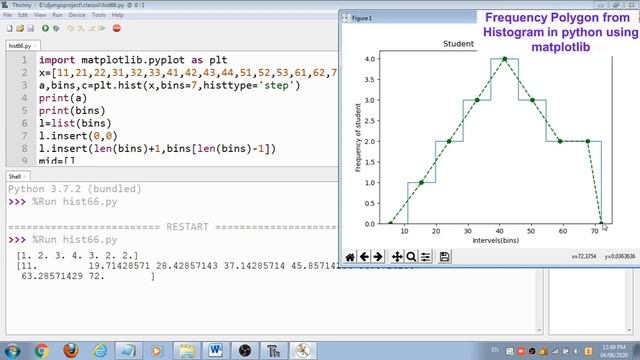Open the Tools menu
The image size is (640, 360).
(98, 15)
